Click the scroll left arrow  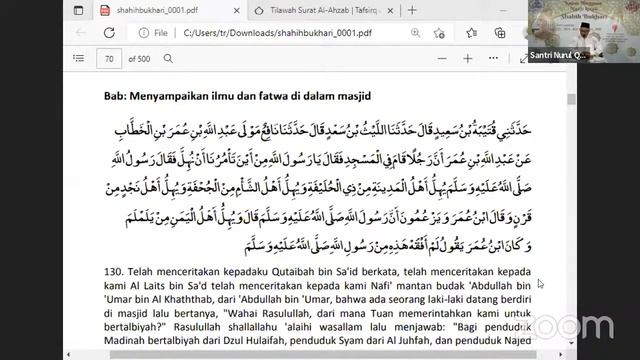(x=68, y=355)
